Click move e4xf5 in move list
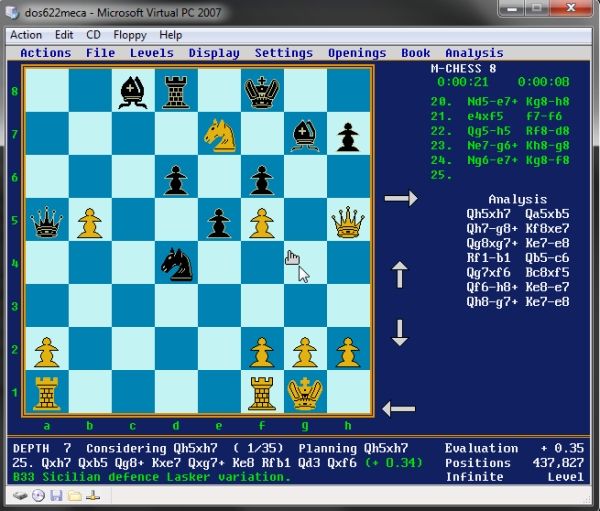The image size is (600, 511). (485, 116)
